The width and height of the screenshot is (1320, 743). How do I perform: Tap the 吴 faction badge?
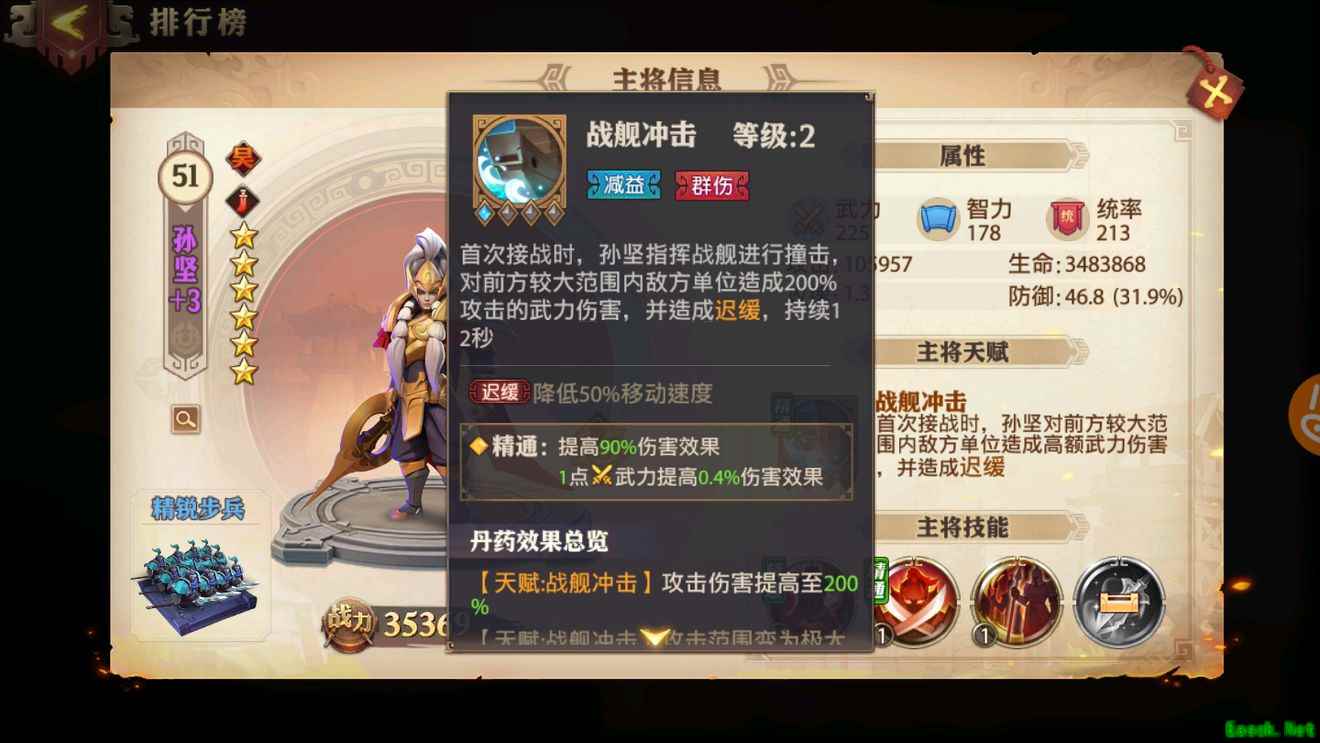click(x=243, y=157)
